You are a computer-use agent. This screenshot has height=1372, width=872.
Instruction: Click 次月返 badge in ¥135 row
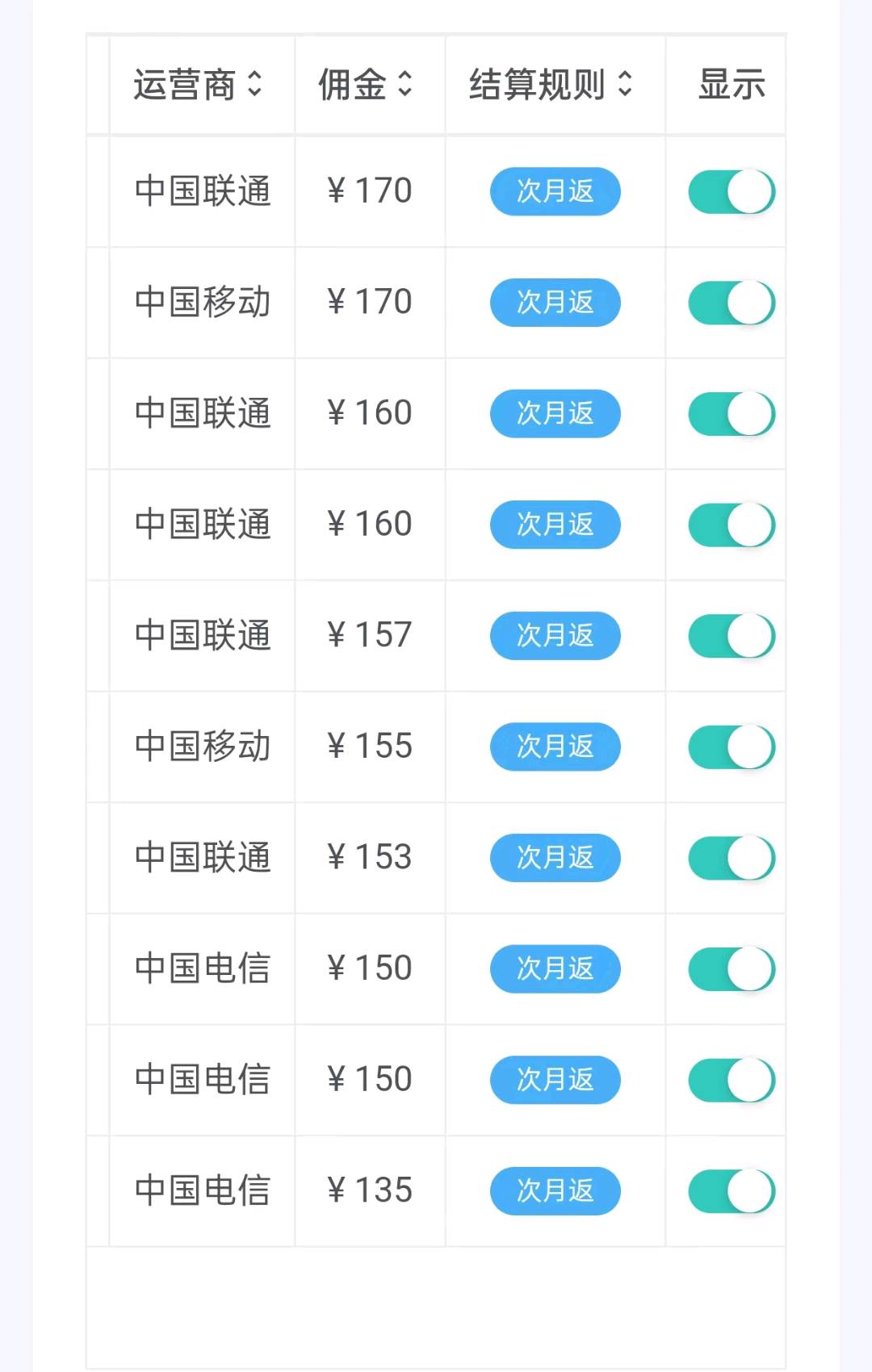pos(555,1191)
